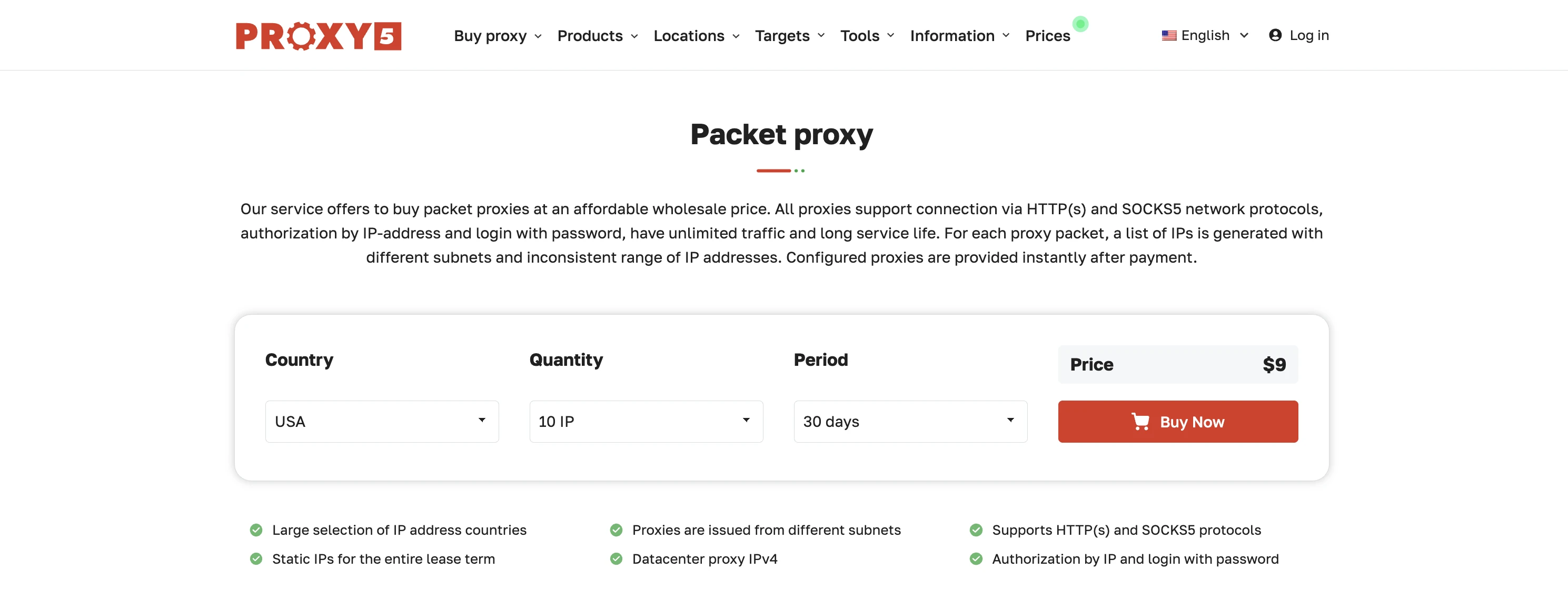Open the Quantity dropdown showing 10 IP
The height and width of the screenshot is (599, 1568).
point(646,421)
